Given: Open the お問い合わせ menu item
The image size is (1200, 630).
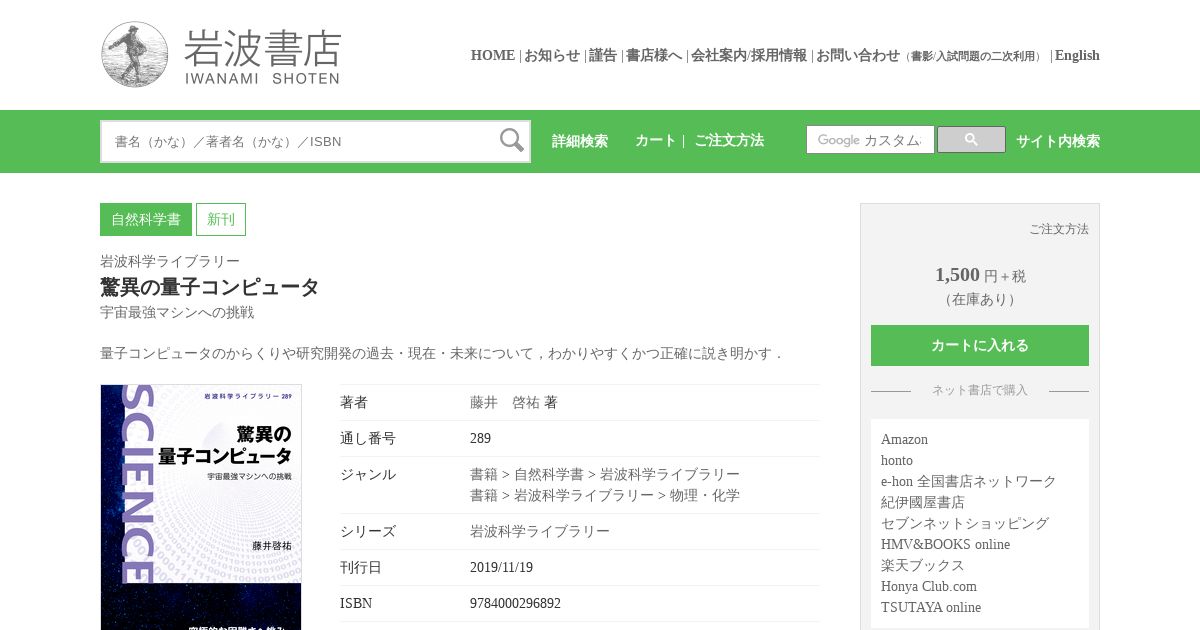Looking at the screenshot, I should (858, 56).
